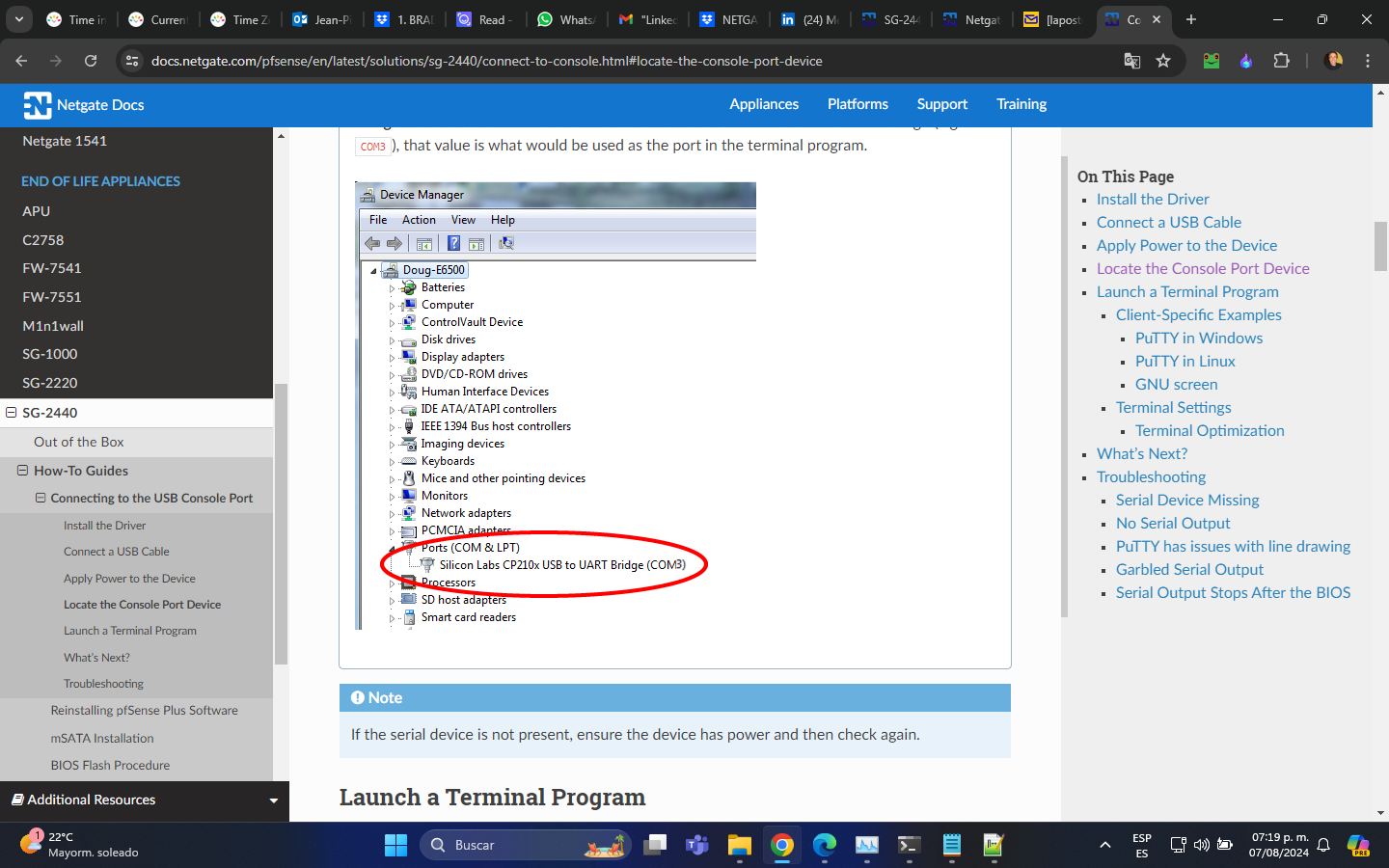Open Task View on taskbar
Image resolution: width=1389 pixels, height=868 pixels.
tap(656, 845)
